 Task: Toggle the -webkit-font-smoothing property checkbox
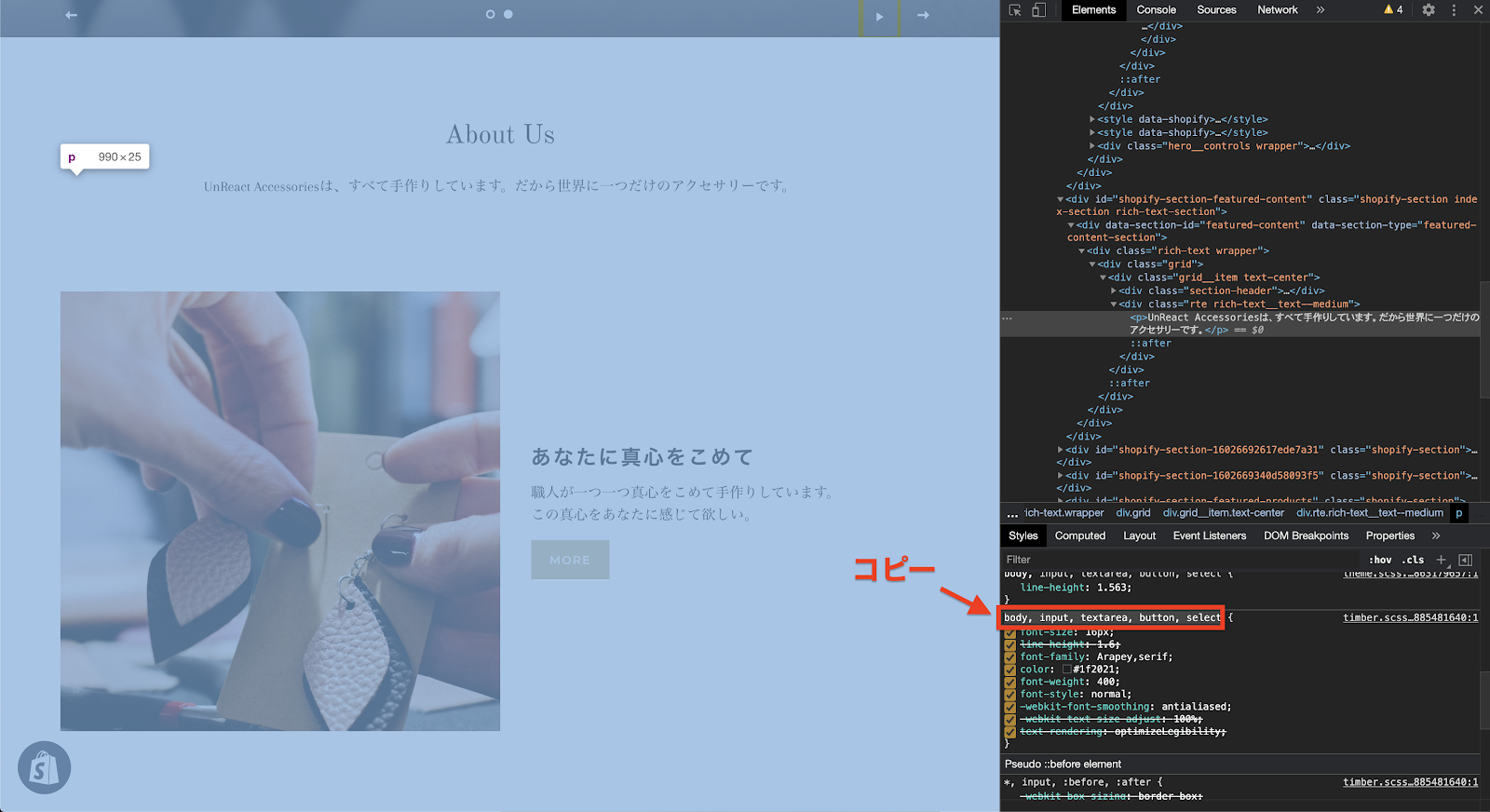point(1010,707)
